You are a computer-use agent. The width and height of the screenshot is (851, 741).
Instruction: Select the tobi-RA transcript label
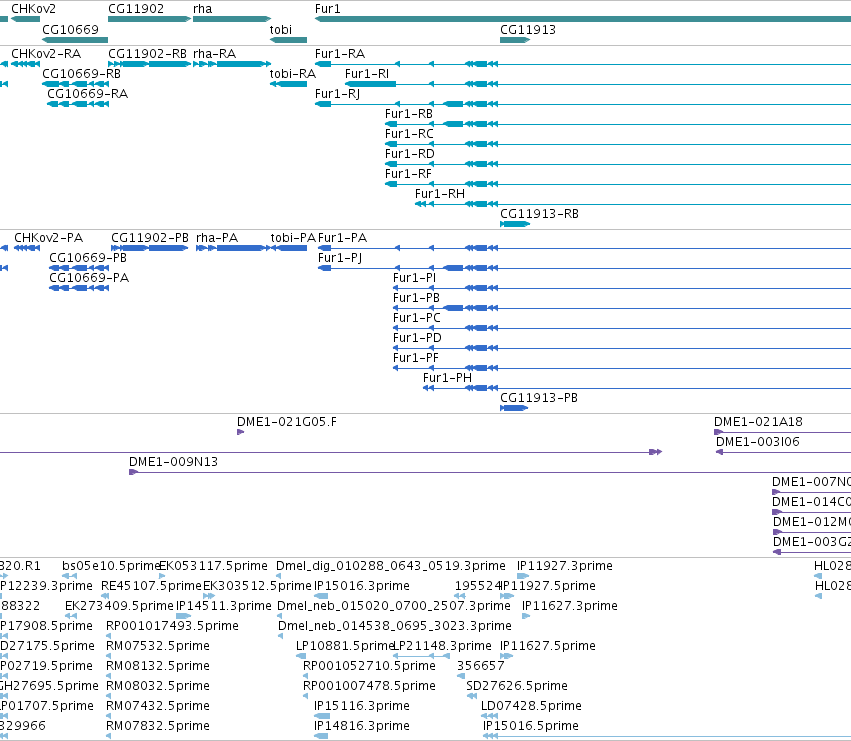[293, 73]
